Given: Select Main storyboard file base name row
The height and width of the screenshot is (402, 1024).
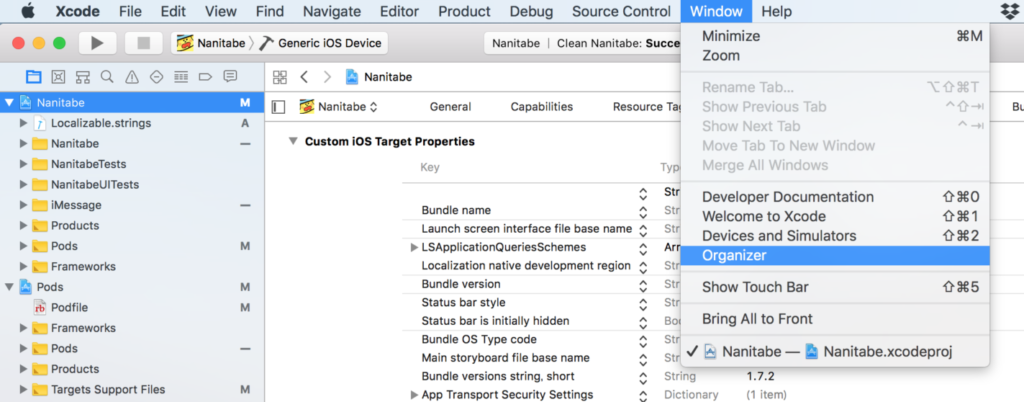Looking at the screenshot, I should point(505,358).
